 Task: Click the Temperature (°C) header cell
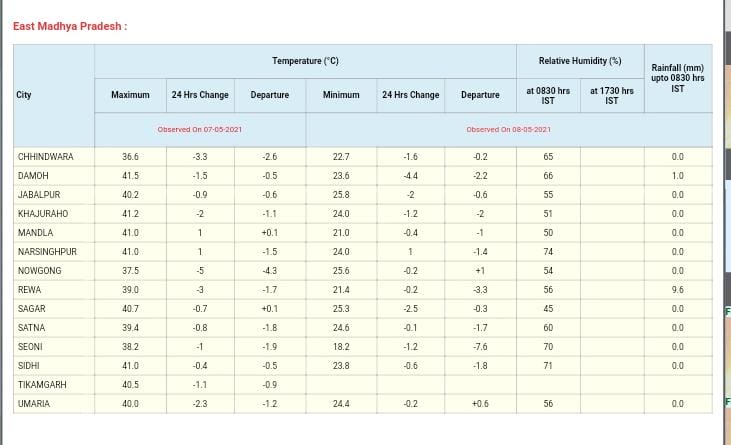pyautogui.click(x=305, y=61)
